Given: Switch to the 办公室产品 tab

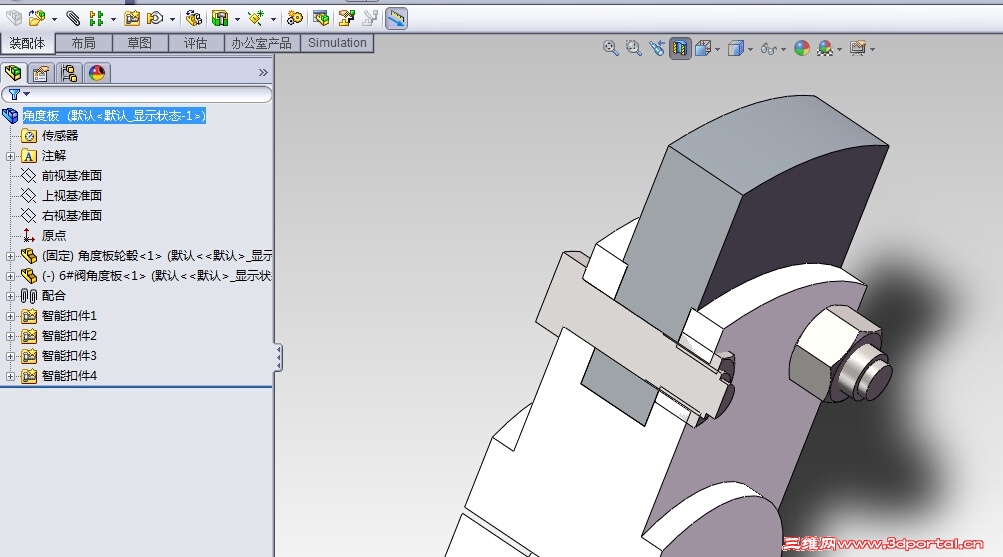Looking at the screenshot, I should point(262,43).
